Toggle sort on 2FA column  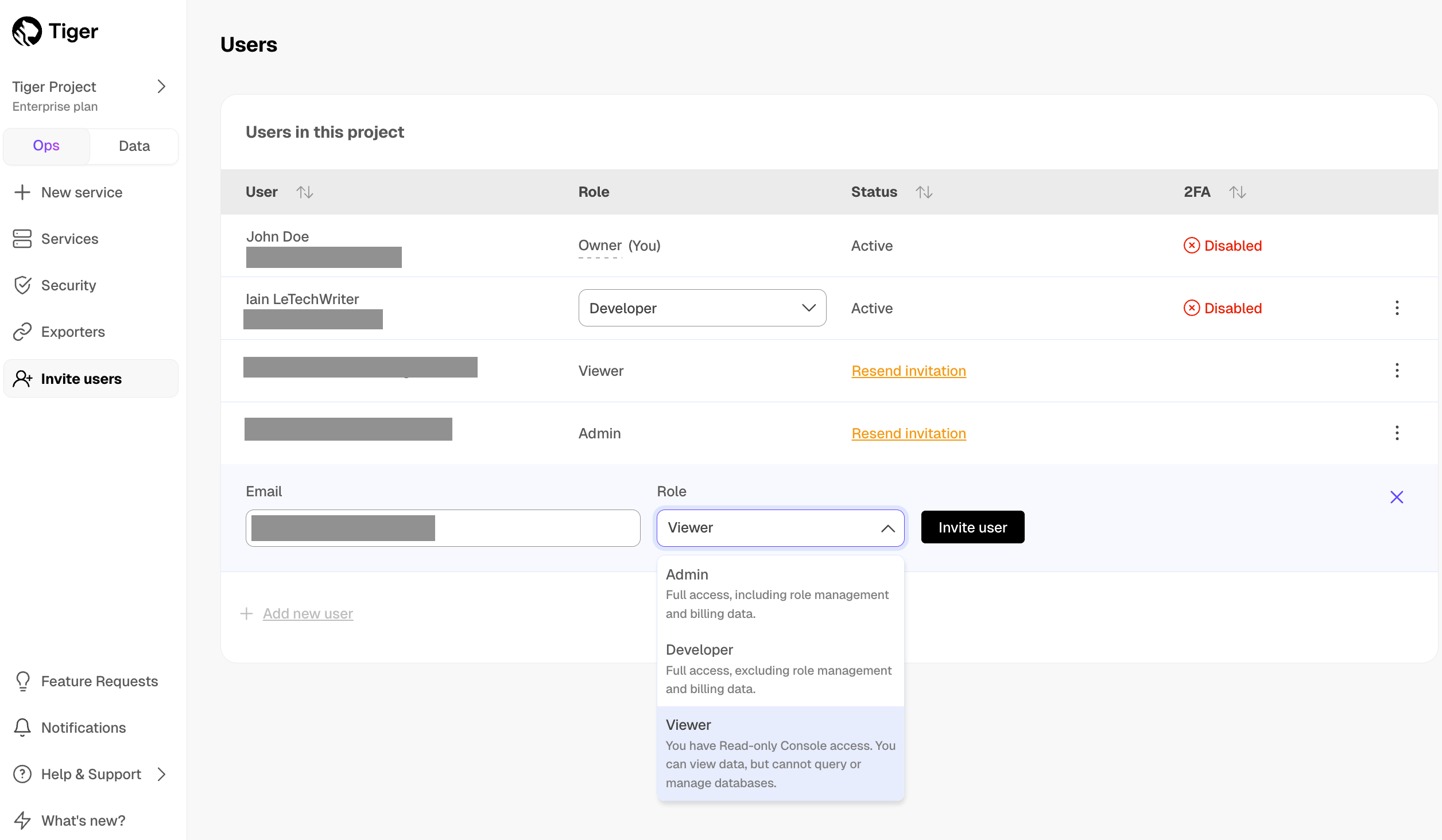pyautogui.click(x=1237, y=192)
